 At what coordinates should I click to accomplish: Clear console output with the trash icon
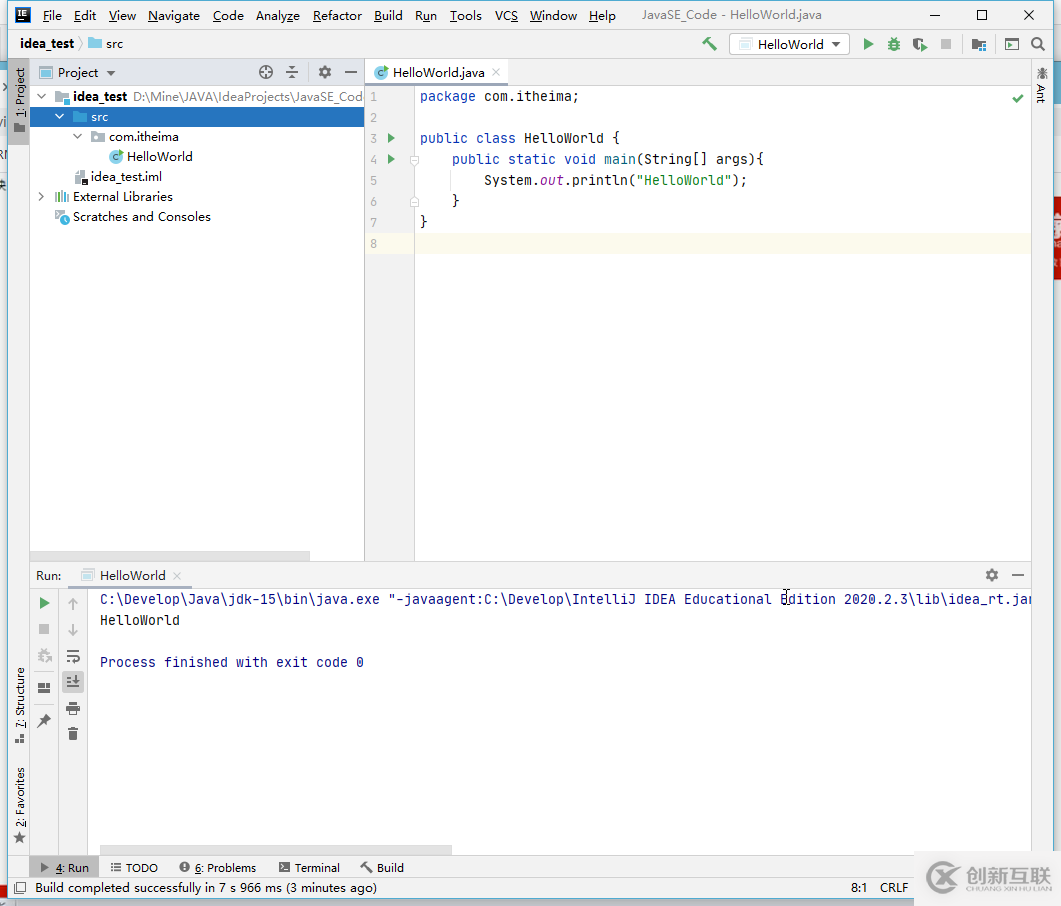point(73,734)
